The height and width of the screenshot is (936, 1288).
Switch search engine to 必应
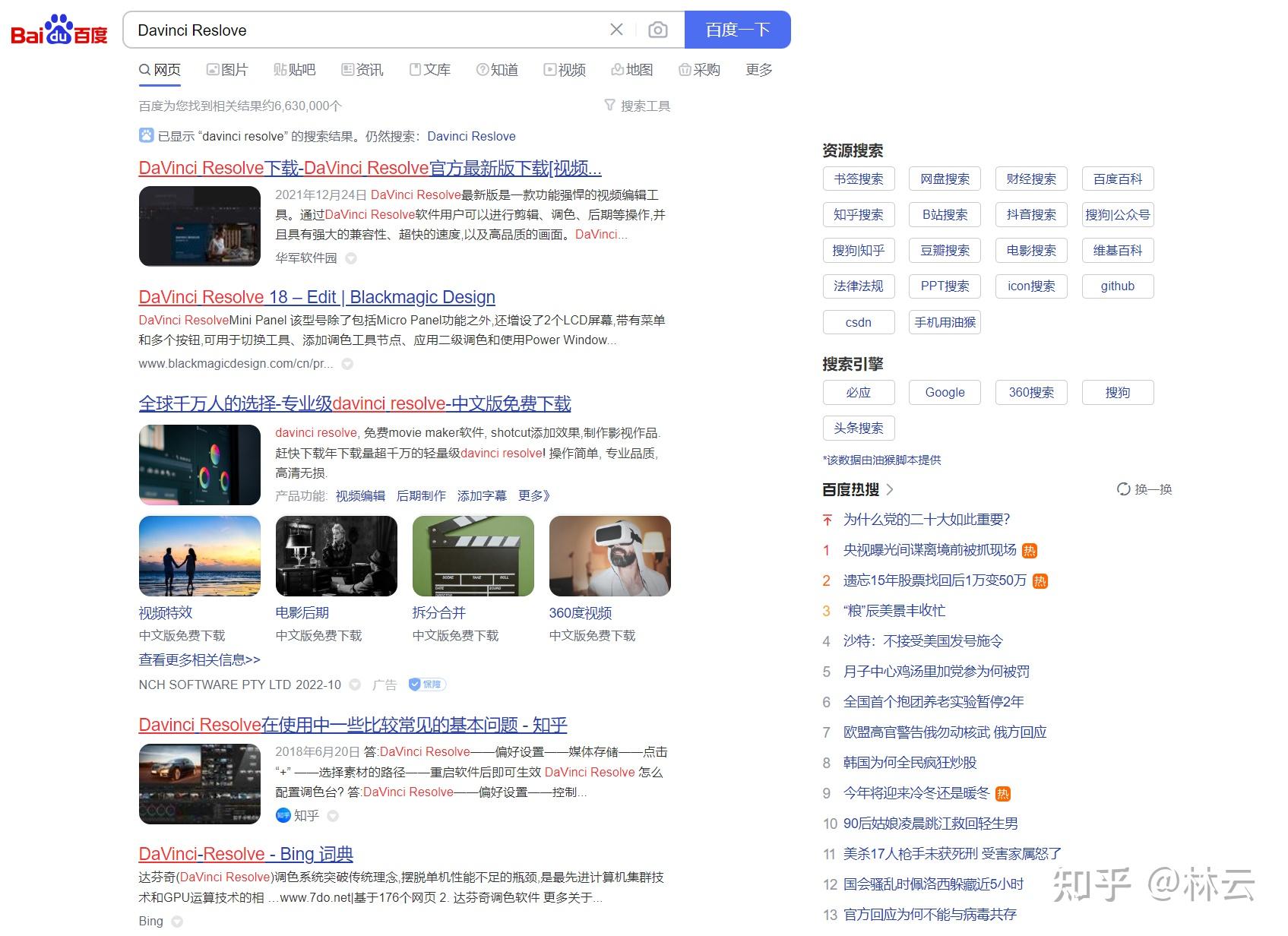[859, 393]
